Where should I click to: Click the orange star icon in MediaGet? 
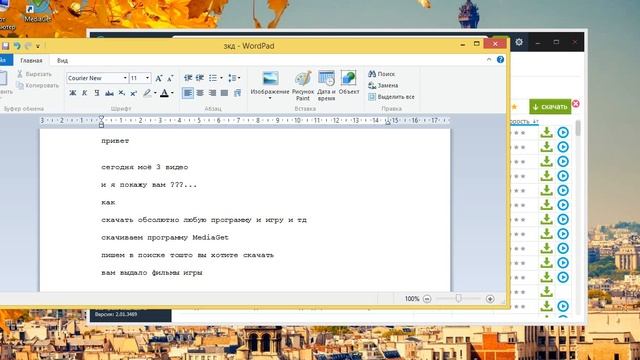[514, 107]
